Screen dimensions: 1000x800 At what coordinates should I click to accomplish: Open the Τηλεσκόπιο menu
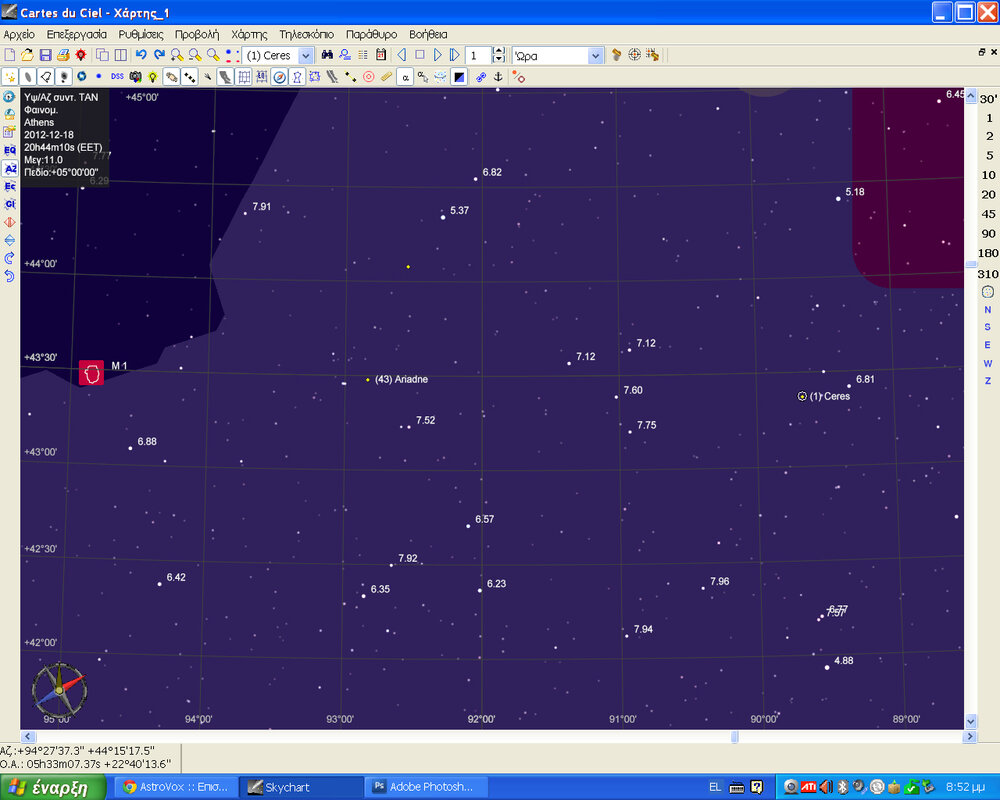tap(306, 34)
